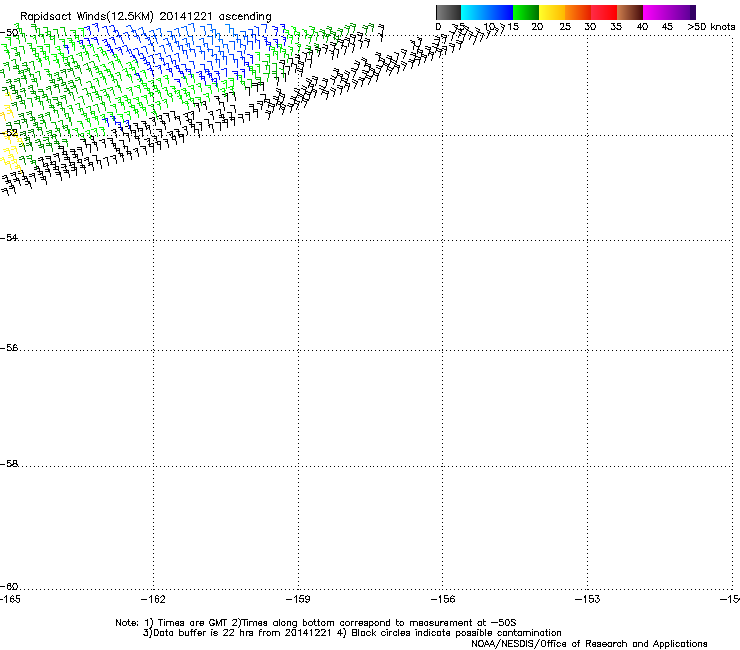Click the '15' legend scale label
This screenshot has height=650, width=740.
[x=513, y=27]
